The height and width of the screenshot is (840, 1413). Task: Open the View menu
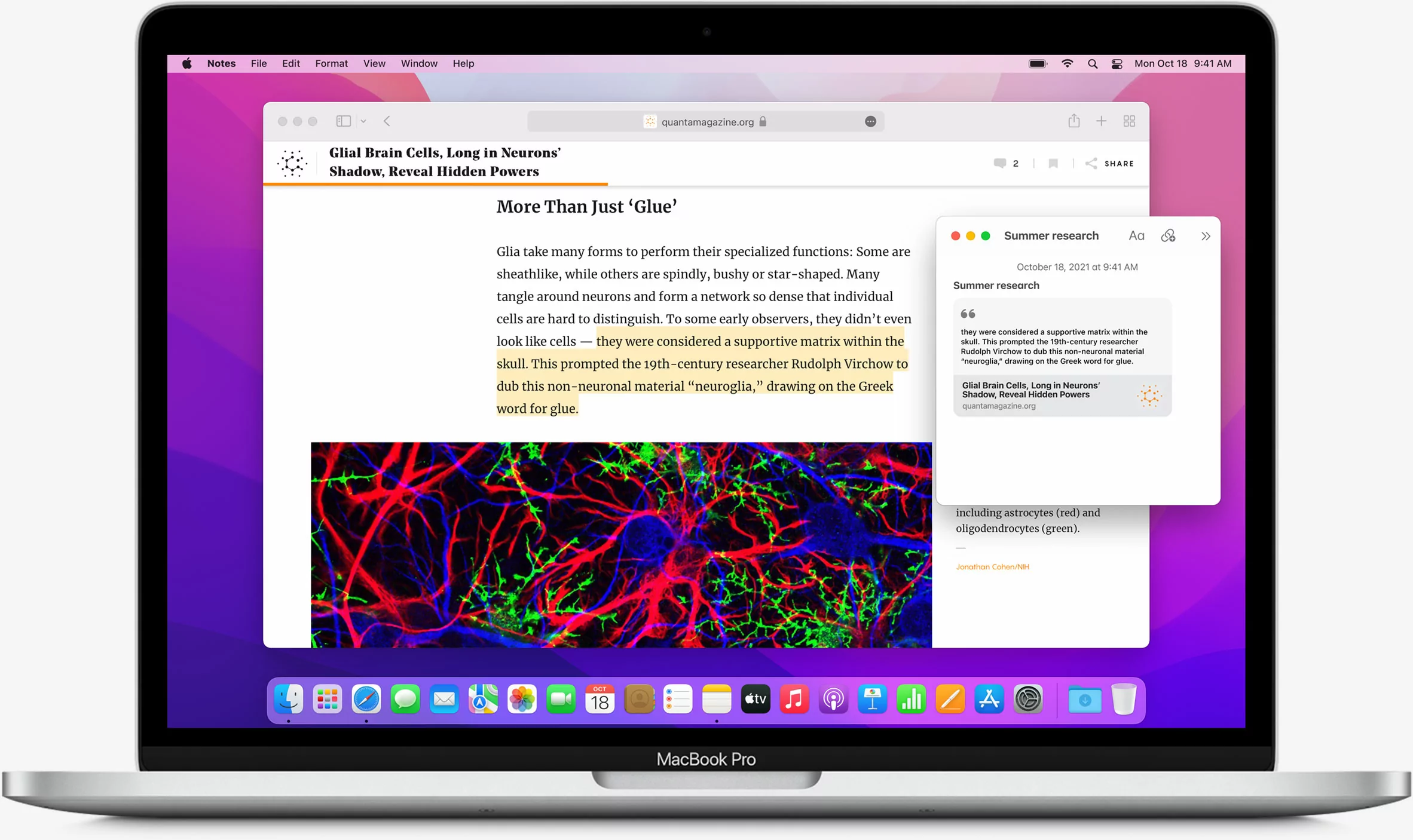(x=374, y=63)
